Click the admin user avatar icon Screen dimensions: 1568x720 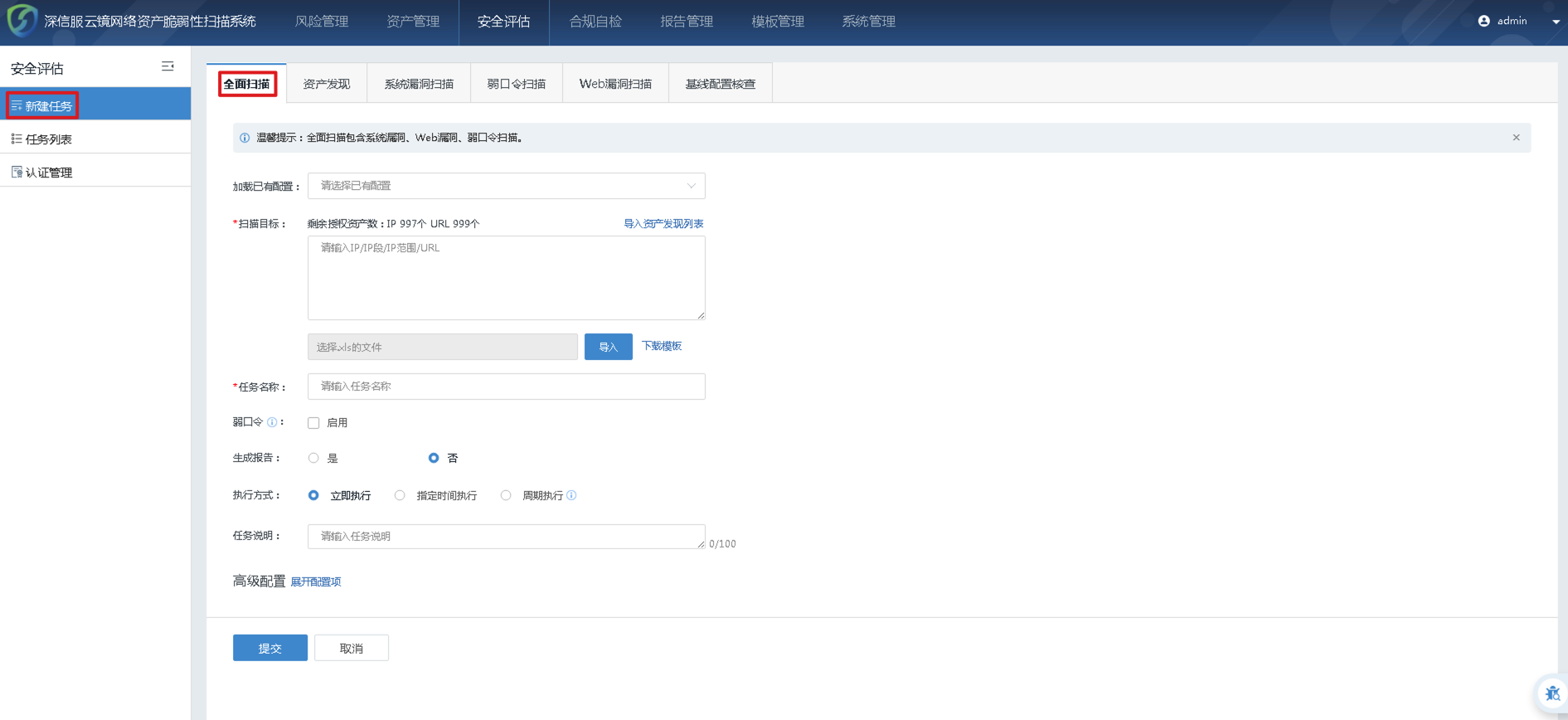pos(1483,21)
